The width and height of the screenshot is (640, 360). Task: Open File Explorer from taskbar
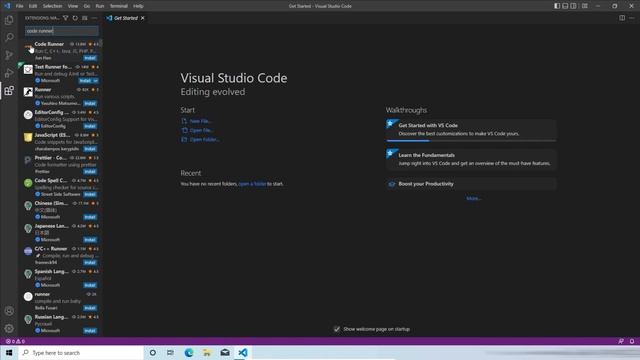pos(207,353)
